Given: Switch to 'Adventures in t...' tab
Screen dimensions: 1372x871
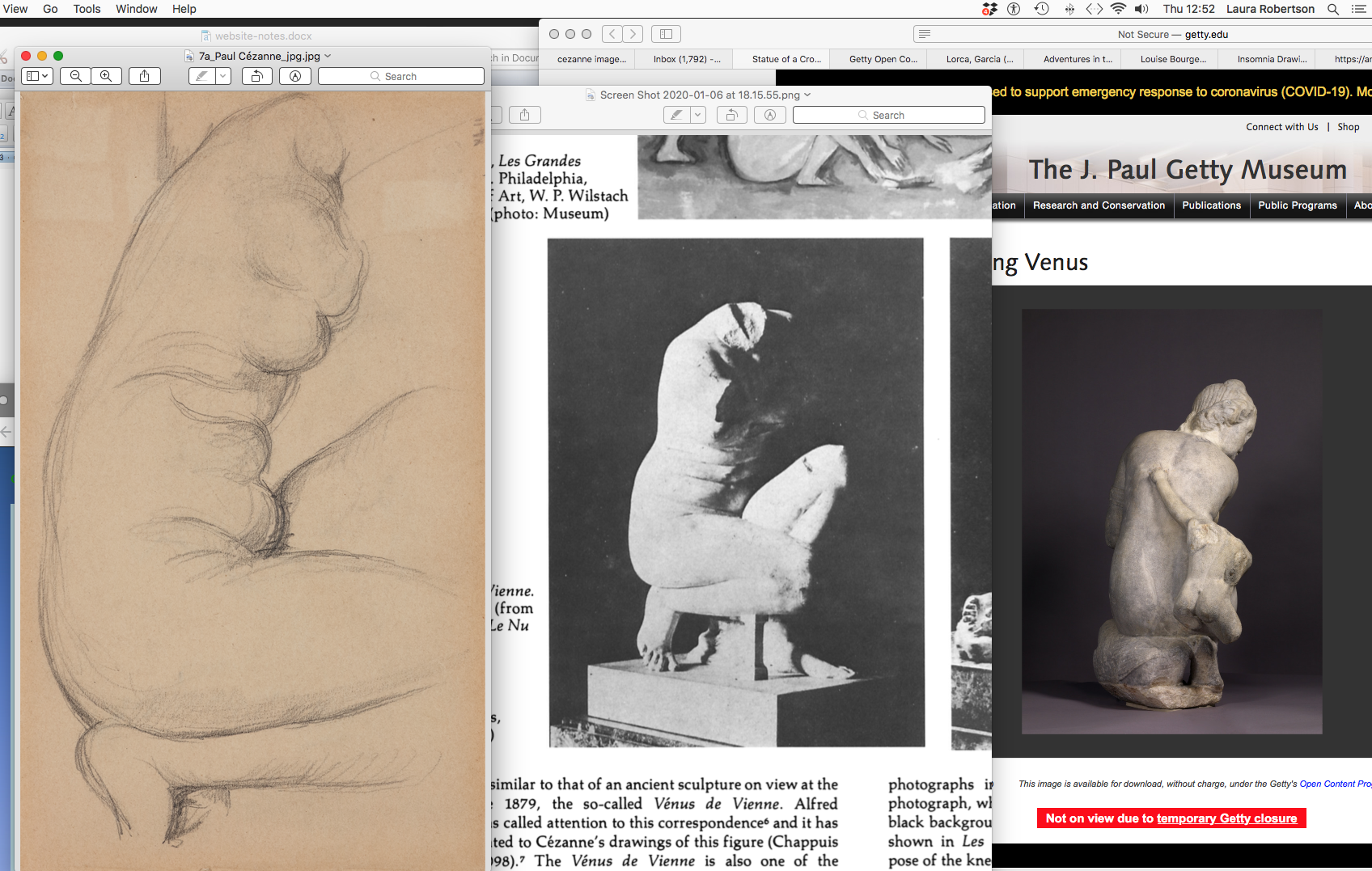Looking at the screenshot, I should click(x=1078, y=59).
